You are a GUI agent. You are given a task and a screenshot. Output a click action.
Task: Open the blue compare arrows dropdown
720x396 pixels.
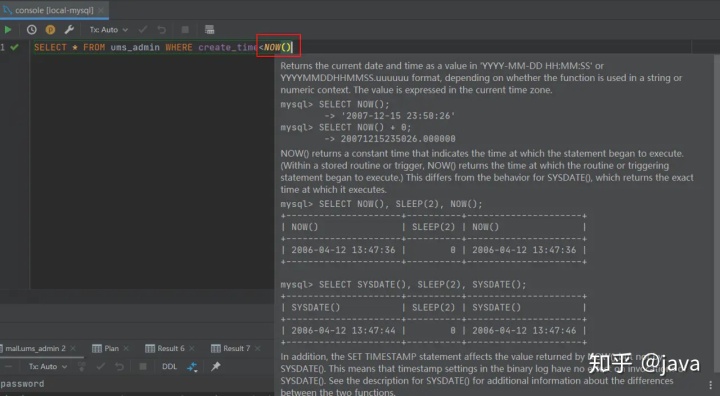coord(192,367)
